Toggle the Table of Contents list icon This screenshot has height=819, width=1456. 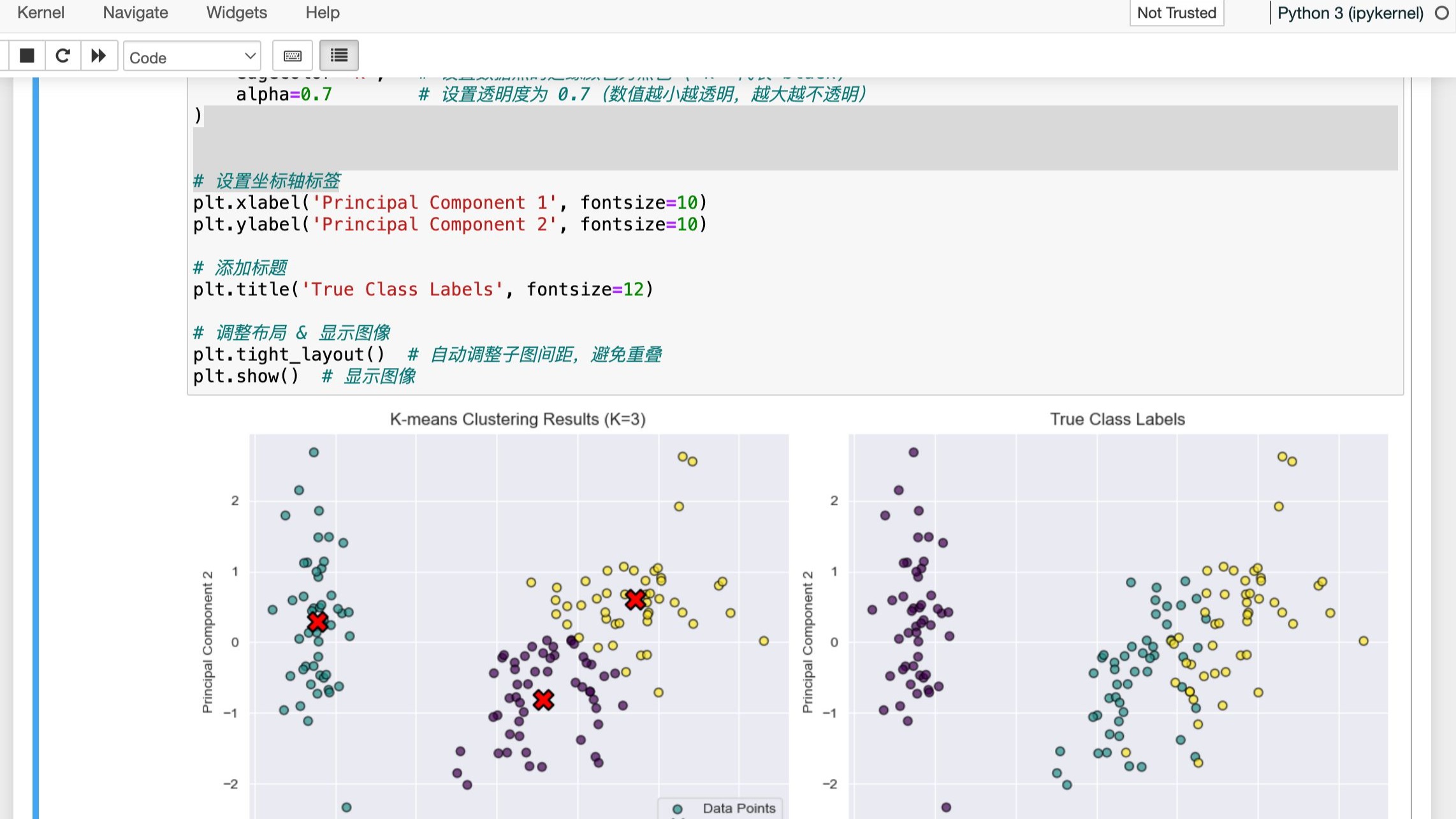tap(339, 56)
